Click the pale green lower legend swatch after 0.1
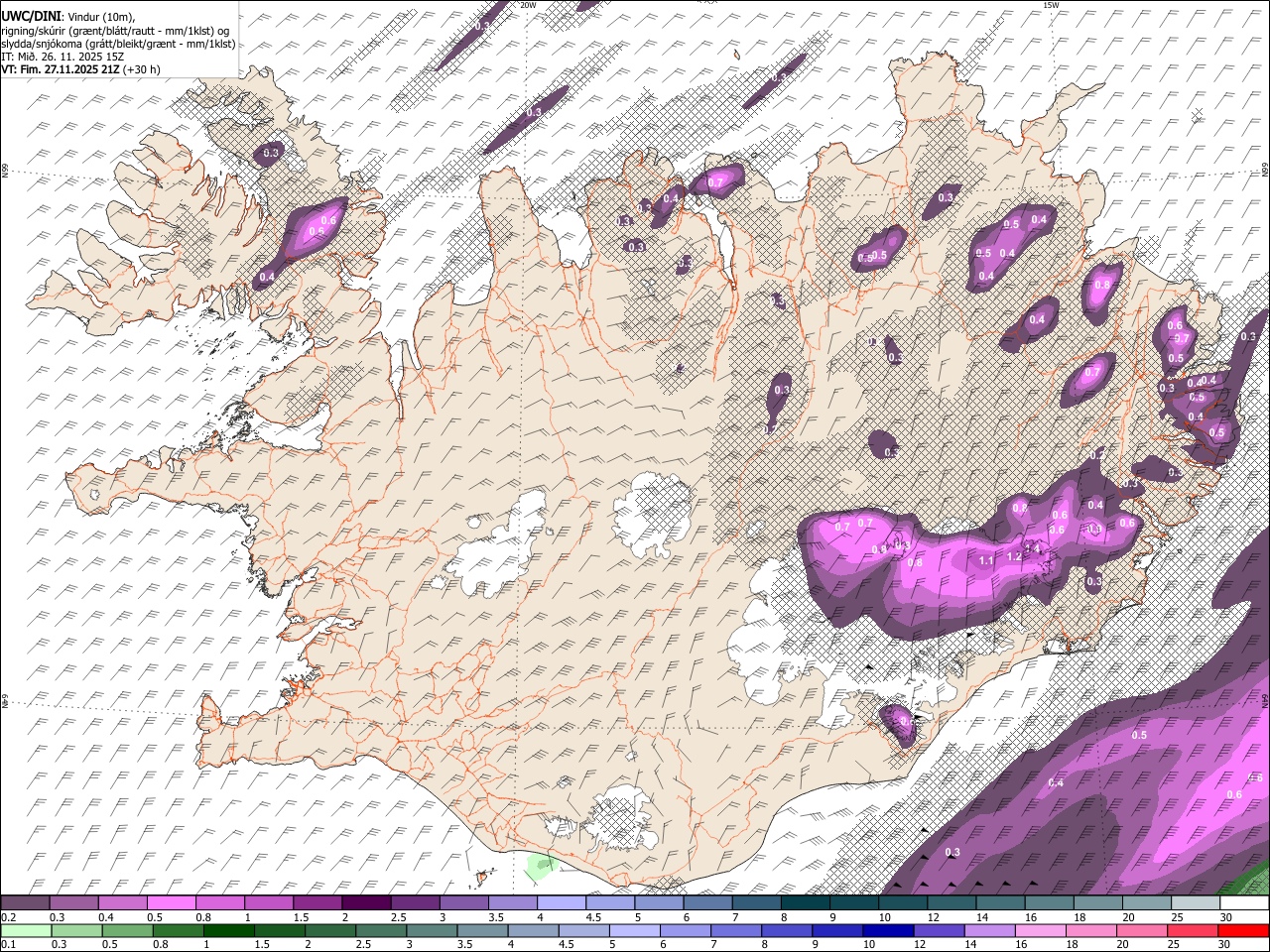 27,931
